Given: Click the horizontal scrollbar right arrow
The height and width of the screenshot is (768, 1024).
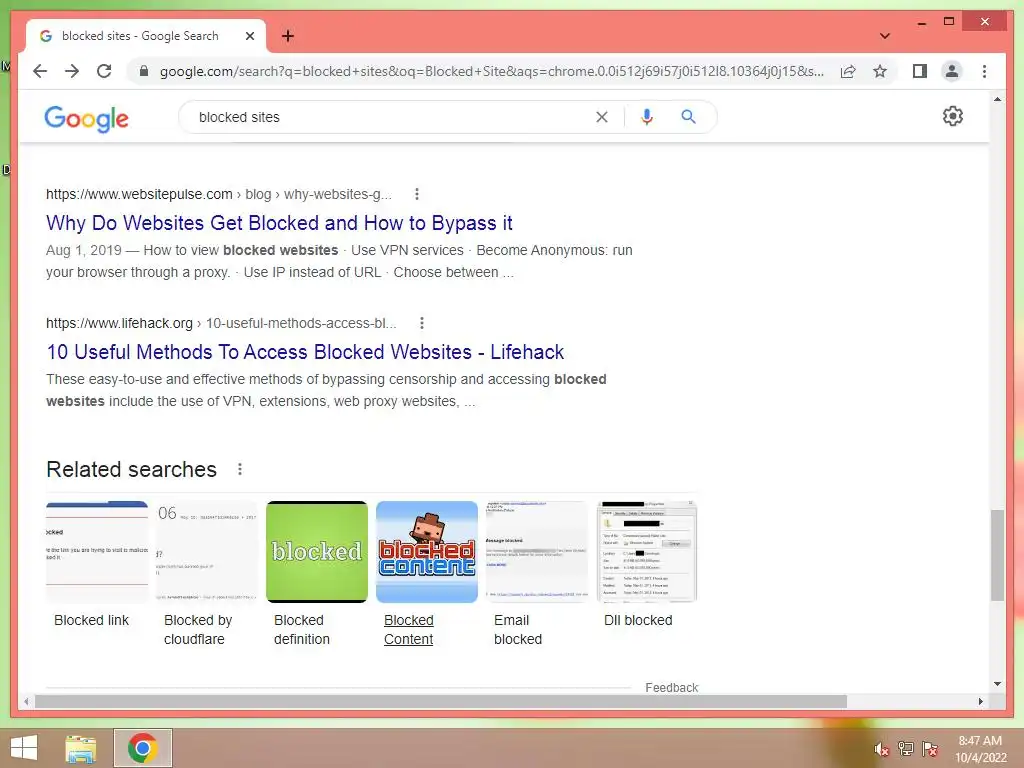Looking at the screenshot, I should (981, 701).
